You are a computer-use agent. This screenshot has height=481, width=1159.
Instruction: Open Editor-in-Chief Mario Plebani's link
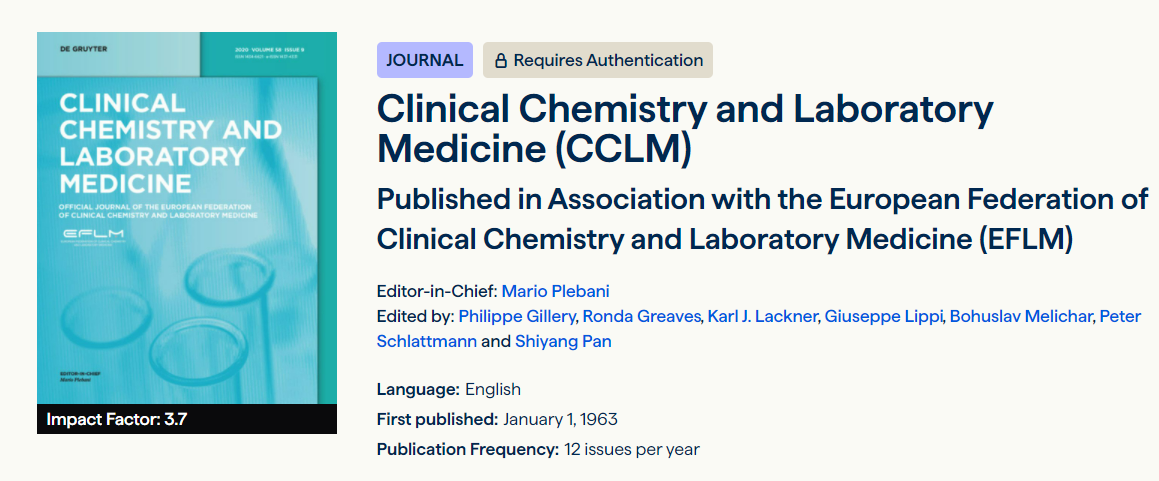(x=555, y=291)
